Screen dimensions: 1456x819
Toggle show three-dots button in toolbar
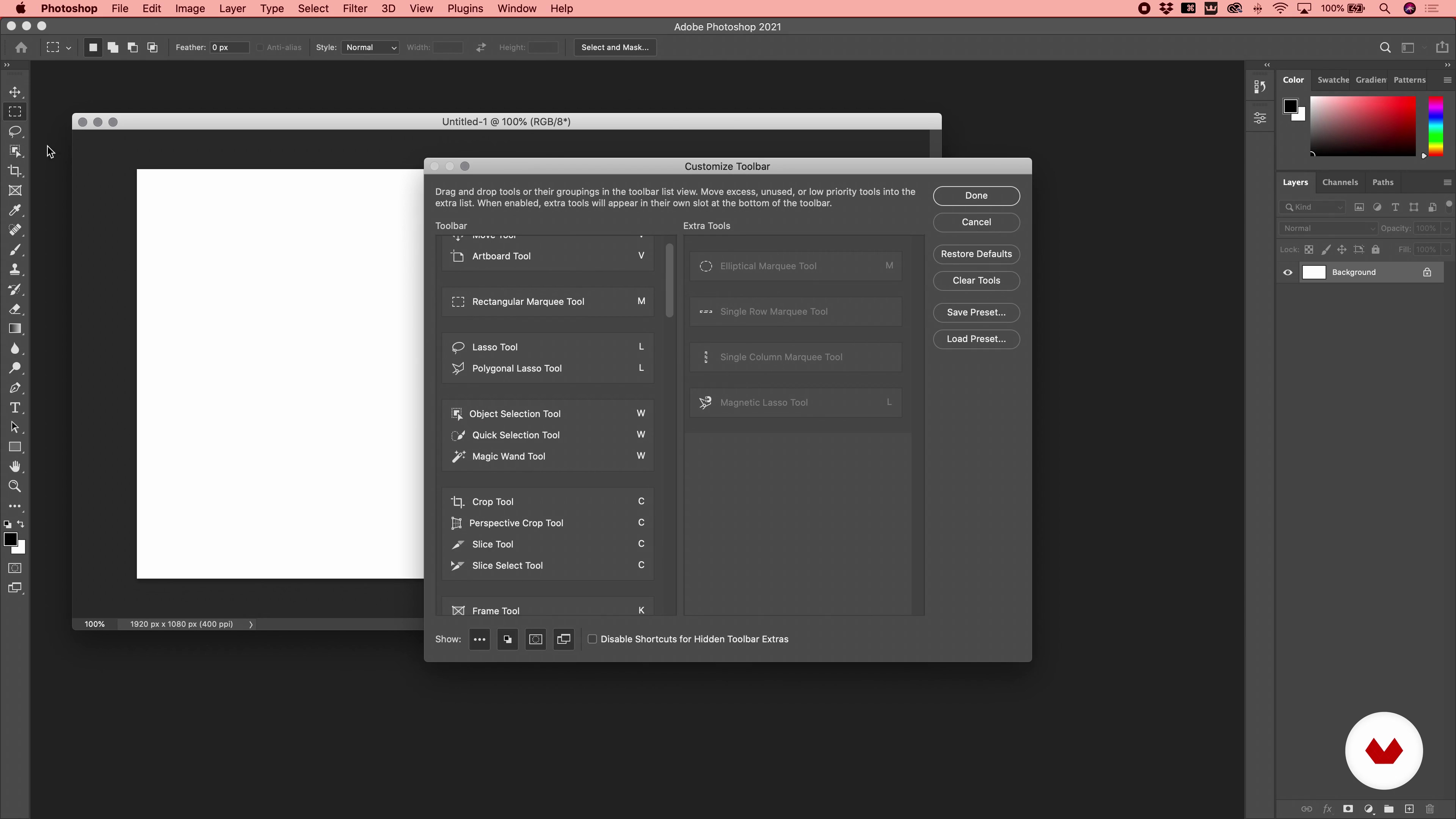pyautogui.click(x=479, y=639)
